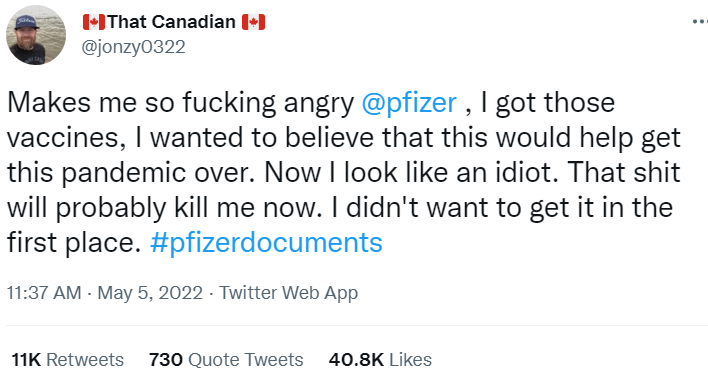This screenshot has height=376, width=708.
Task: Open the Twitter Web App source link
Action: (x=289, y=293)
